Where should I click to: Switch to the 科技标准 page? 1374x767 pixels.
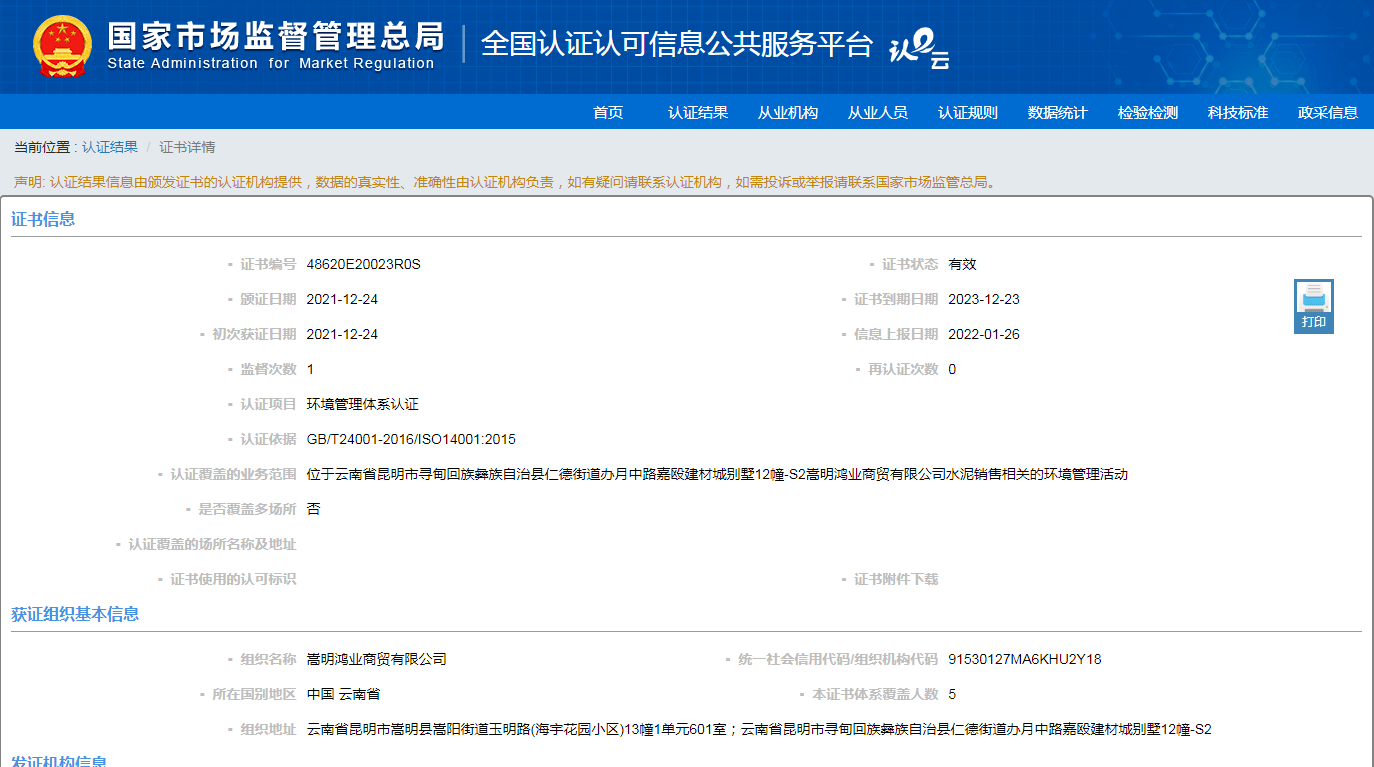coord(1238,113)
